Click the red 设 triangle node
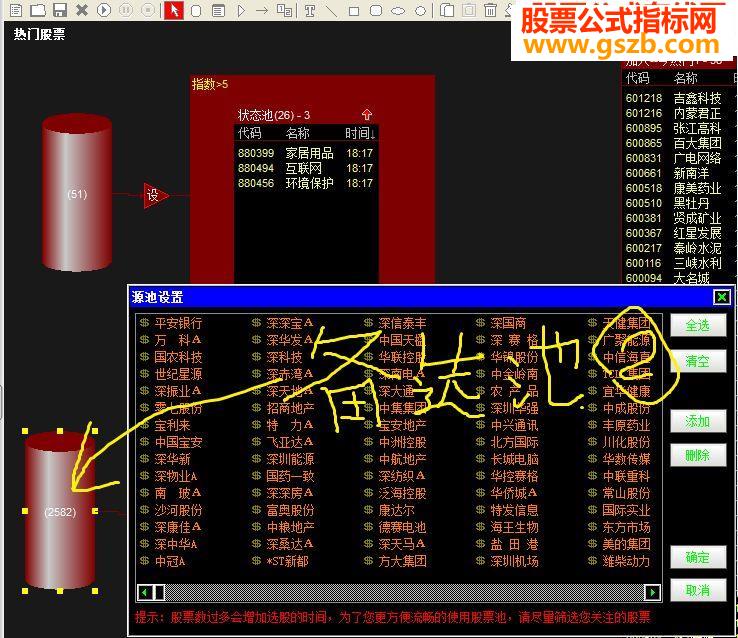738x638 pixels. [x=155, y=195]
